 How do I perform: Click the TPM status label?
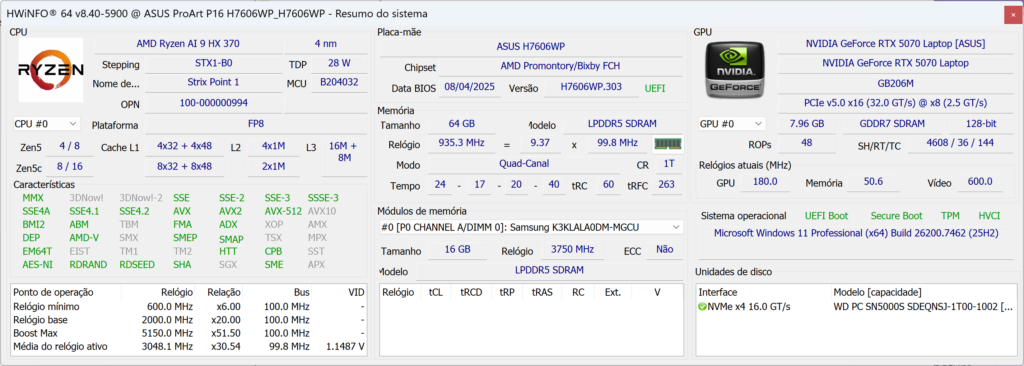point(950,216)
